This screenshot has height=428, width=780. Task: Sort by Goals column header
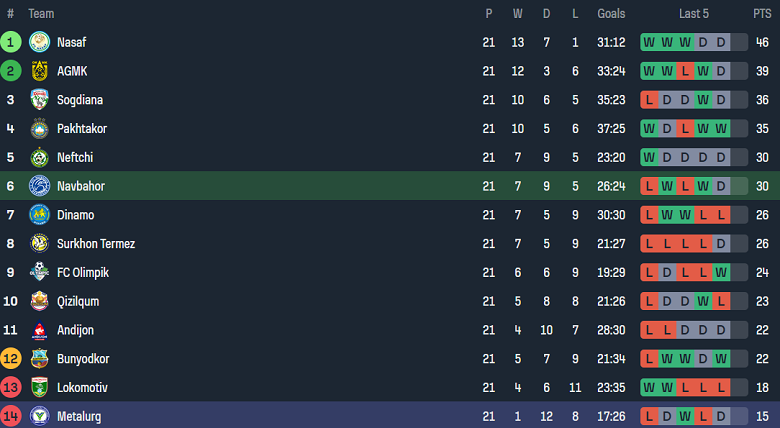(611, 14)
